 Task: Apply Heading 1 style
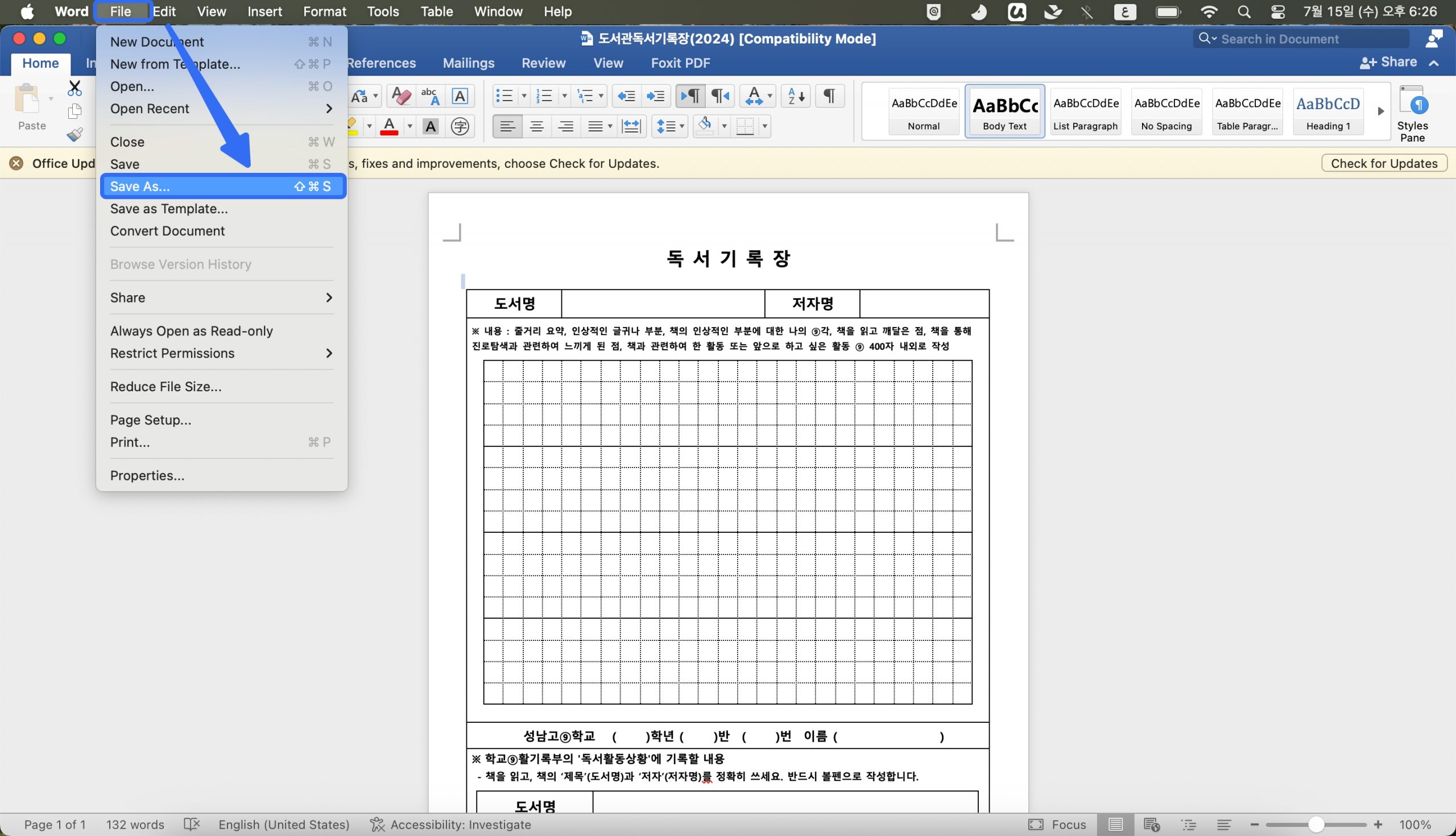click(x=1328, y=111)
